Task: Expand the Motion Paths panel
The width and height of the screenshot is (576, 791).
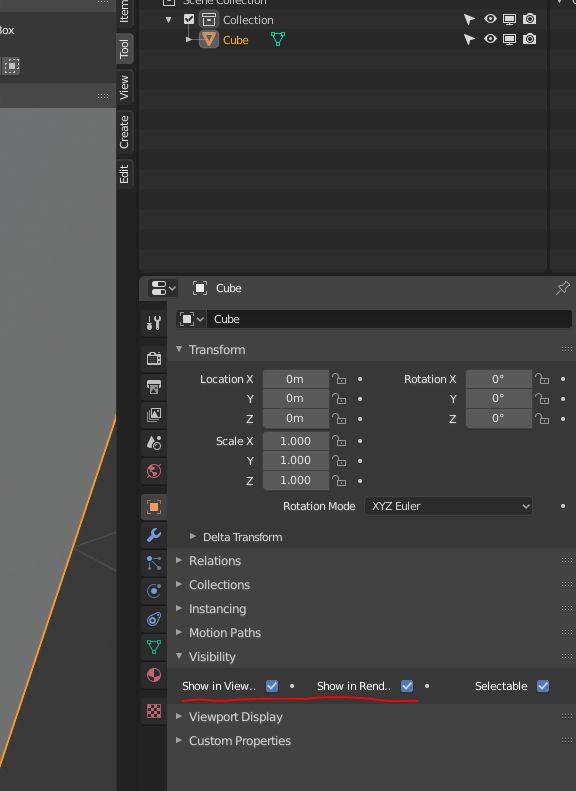Action: 179,632
